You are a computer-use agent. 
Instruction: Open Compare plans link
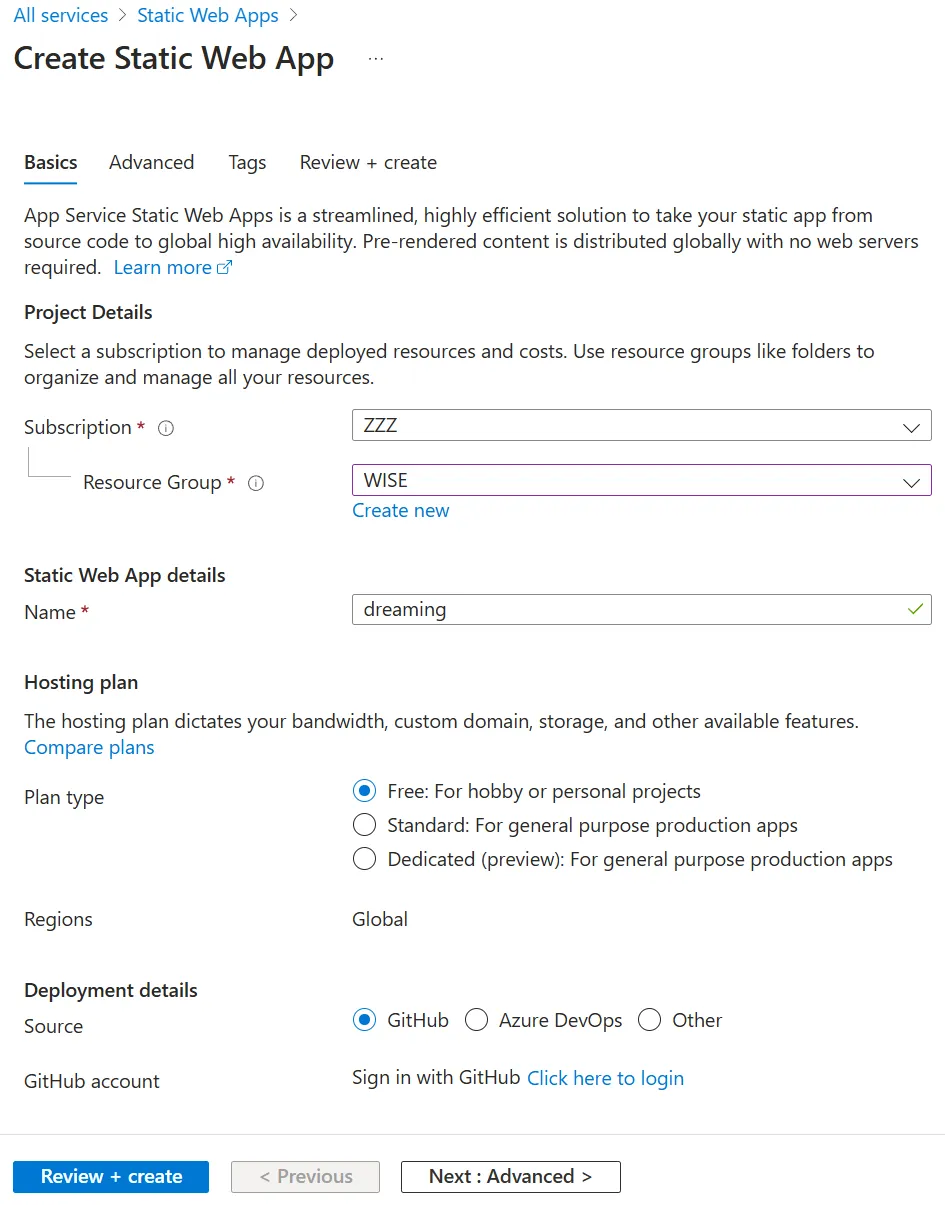tap(89, 747)
